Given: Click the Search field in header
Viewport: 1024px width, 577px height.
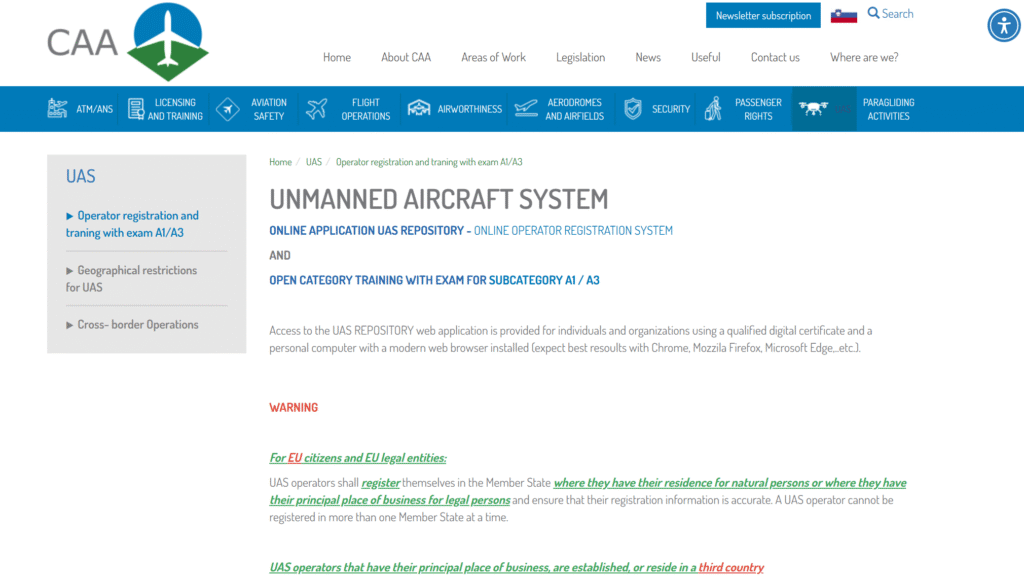Looking at the screenshot, I should coord(891,14).
